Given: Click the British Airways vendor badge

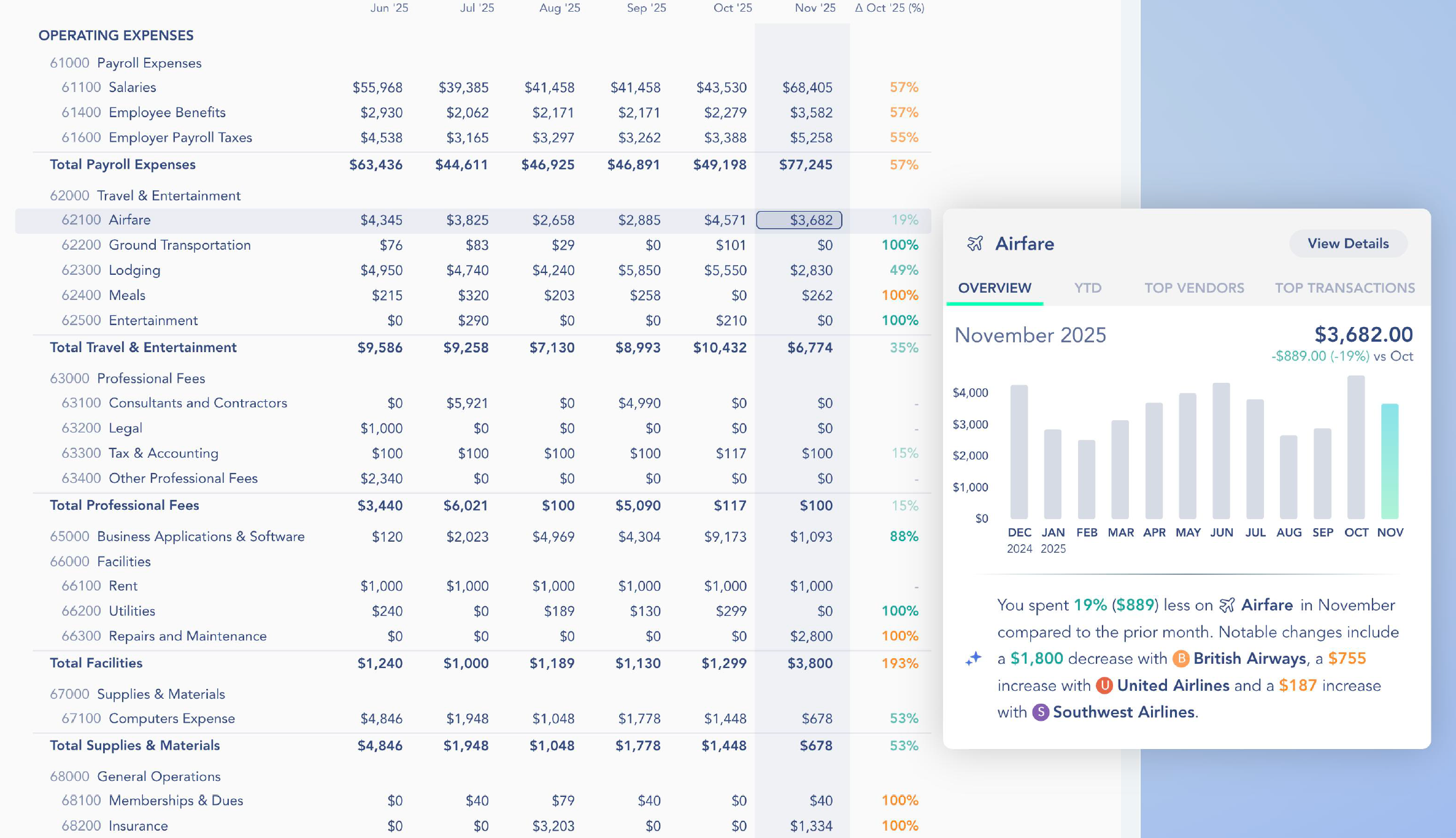Looking at the screenshot, I should [1181, 659].
